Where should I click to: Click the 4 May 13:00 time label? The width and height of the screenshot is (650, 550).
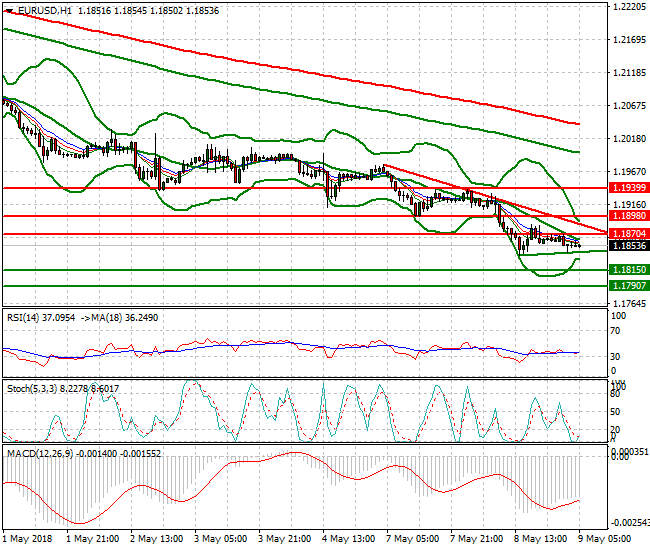[x=350, y=539]
